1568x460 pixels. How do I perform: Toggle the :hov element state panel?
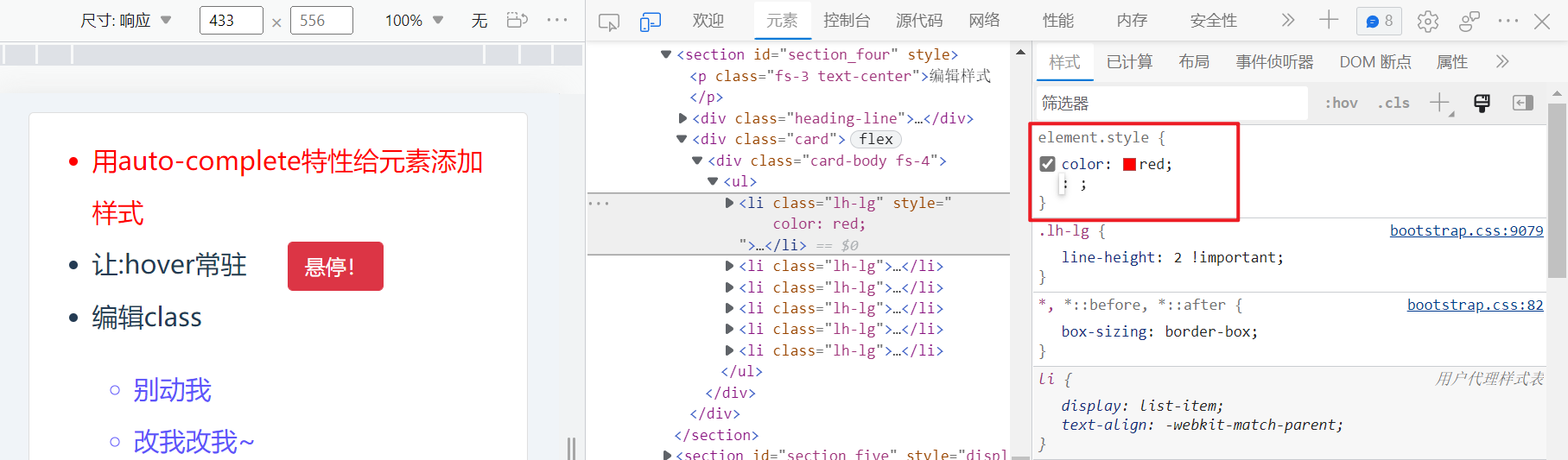pyautogui.click(x=1341, y=104)
